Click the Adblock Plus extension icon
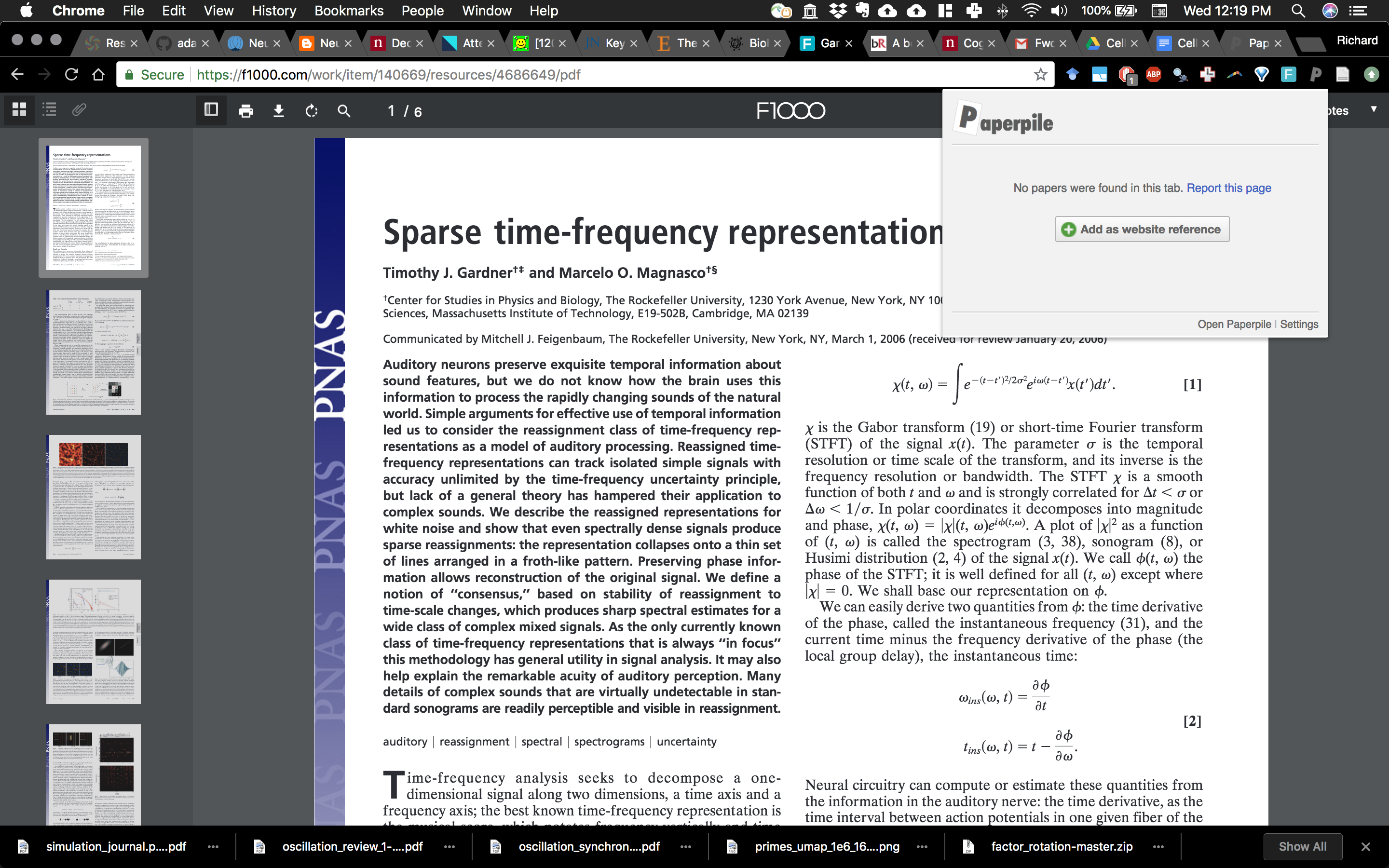 pos(1153,75)
